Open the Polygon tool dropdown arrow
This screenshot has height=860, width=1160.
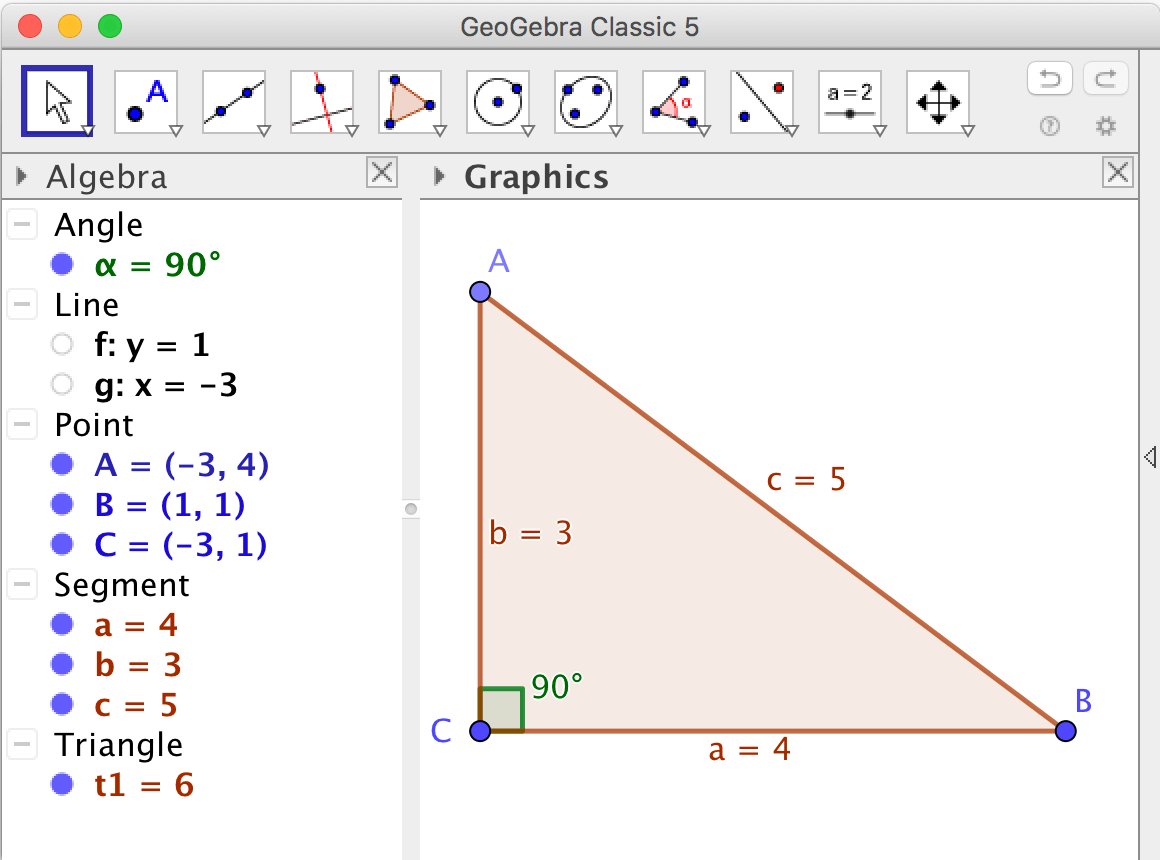[440, 131]
